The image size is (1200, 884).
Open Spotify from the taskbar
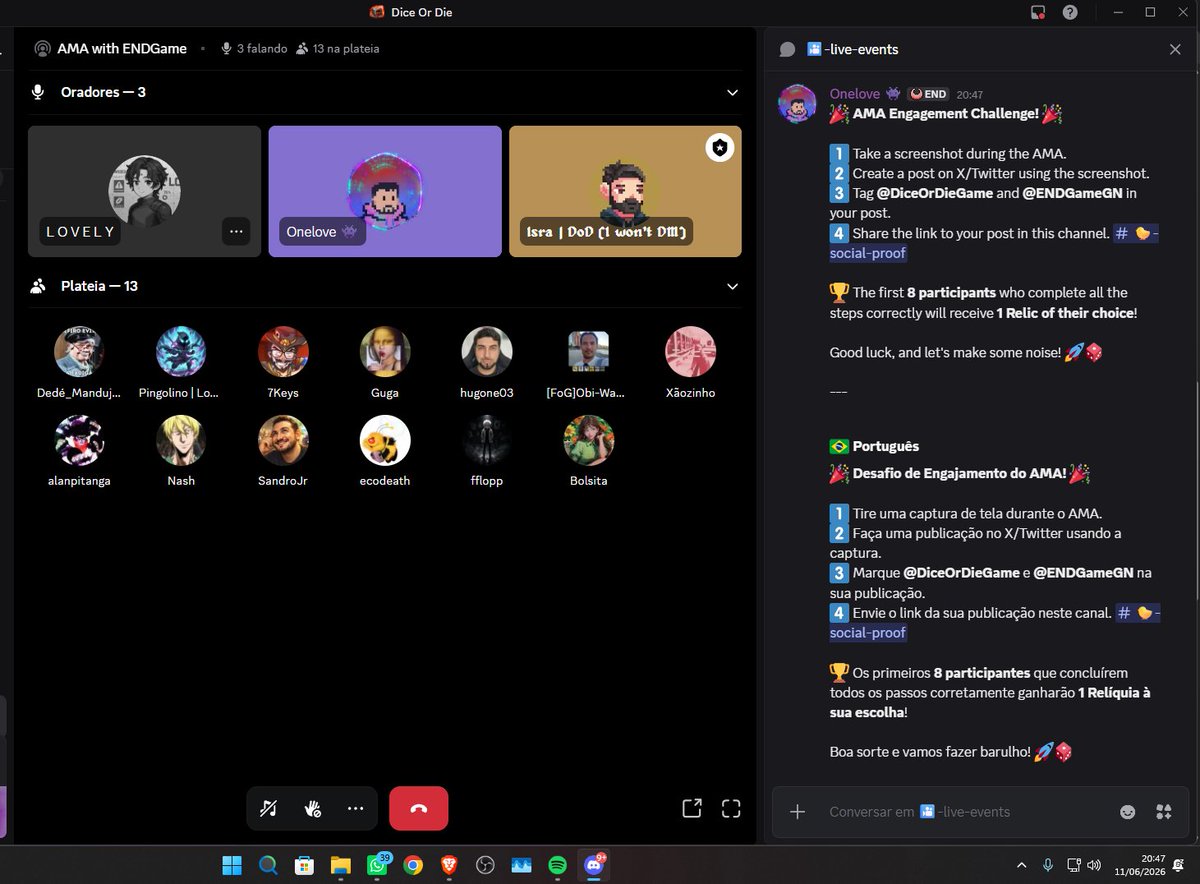pos(558,865)
